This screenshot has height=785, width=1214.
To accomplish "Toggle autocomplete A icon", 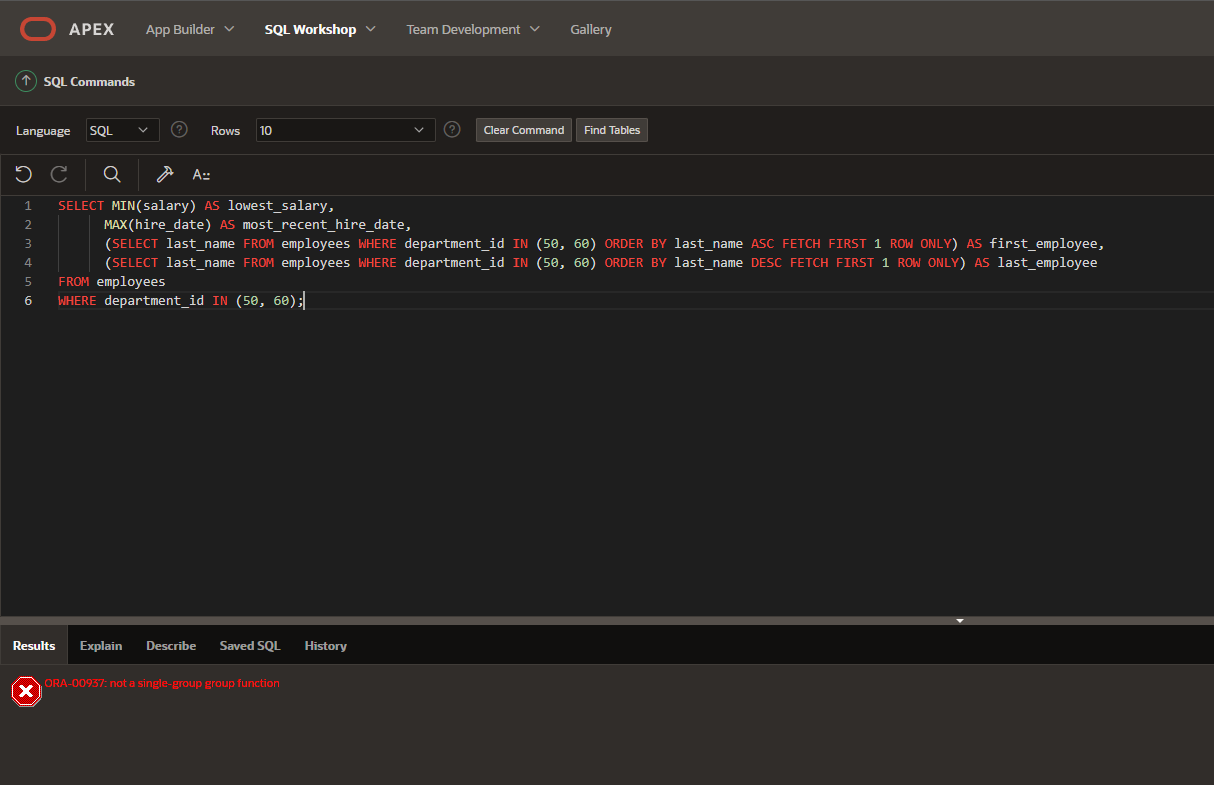I will click(201, 174).
